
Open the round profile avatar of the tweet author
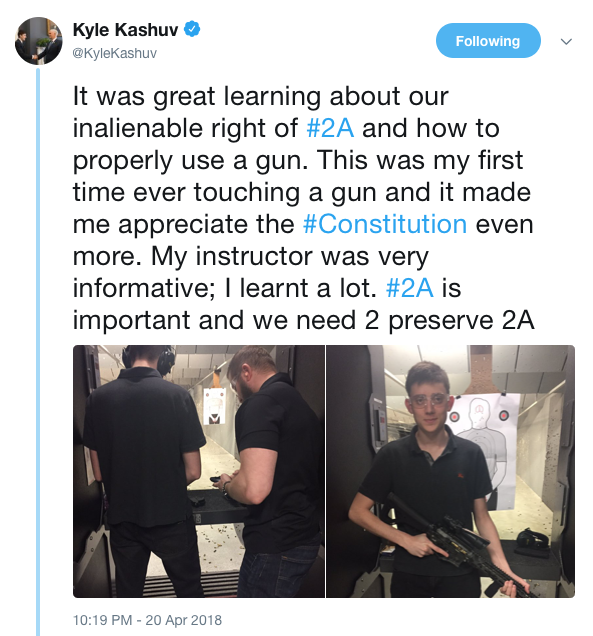click(x=39, y=41)
